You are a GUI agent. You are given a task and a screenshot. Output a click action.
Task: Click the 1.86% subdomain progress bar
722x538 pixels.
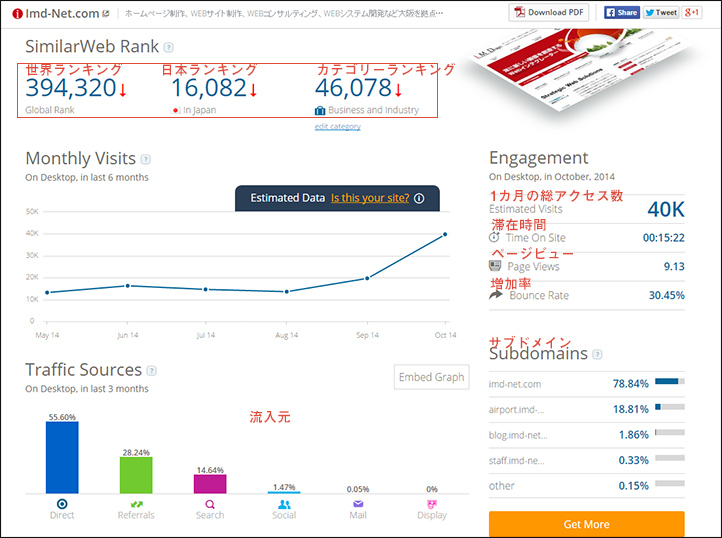[x=670, y=432]
